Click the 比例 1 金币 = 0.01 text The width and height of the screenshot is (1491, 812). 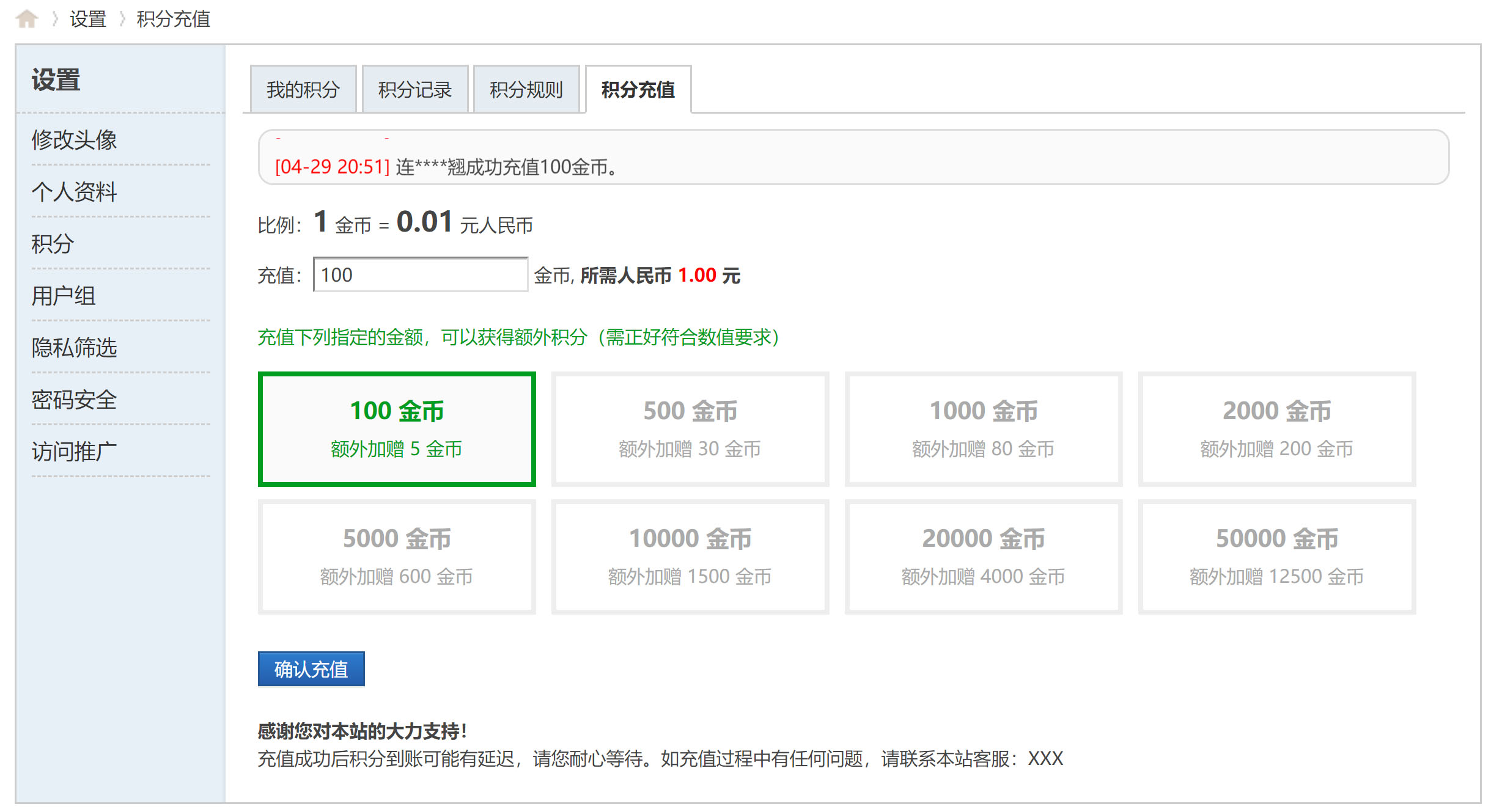pos(396,222)
